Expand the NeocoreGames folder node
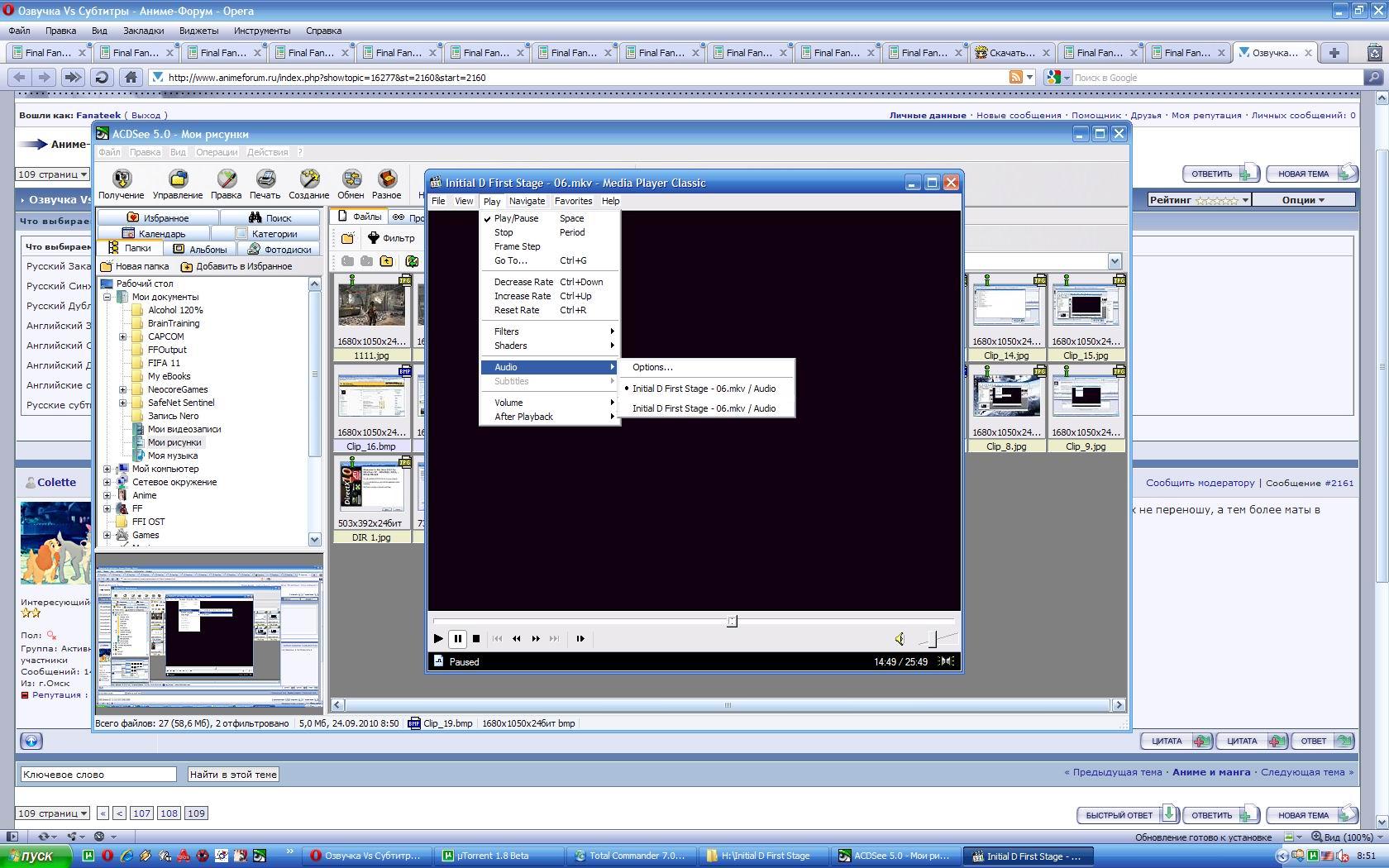Viewport: 1389px width, 868px height. (122, 389)
